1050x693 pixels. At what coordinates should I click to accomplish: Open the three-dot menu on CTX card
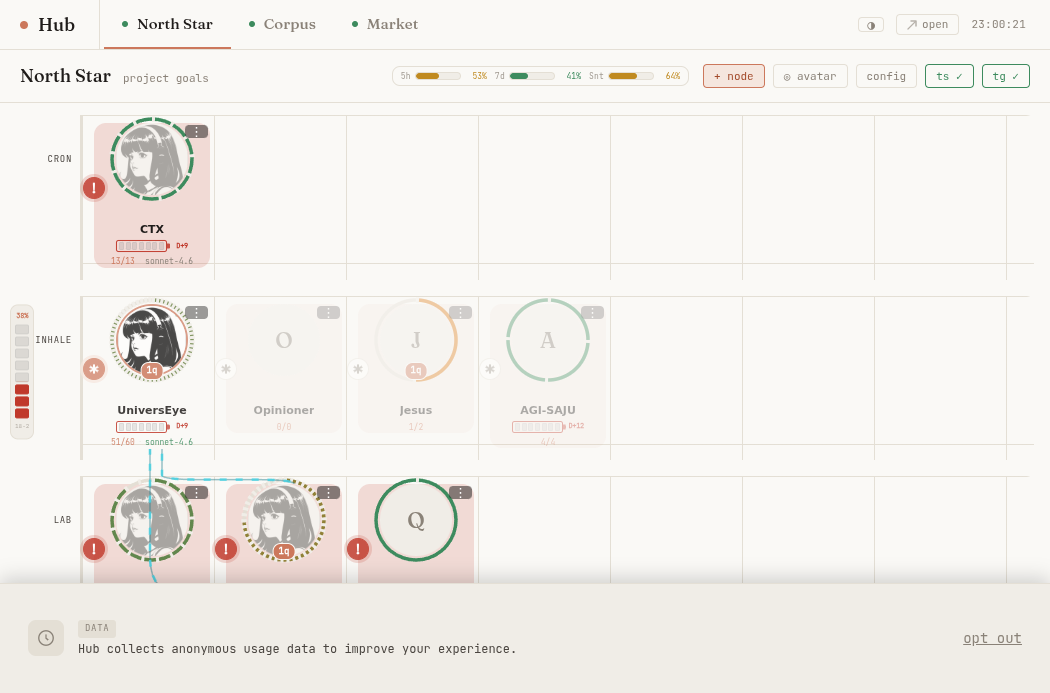196,132
